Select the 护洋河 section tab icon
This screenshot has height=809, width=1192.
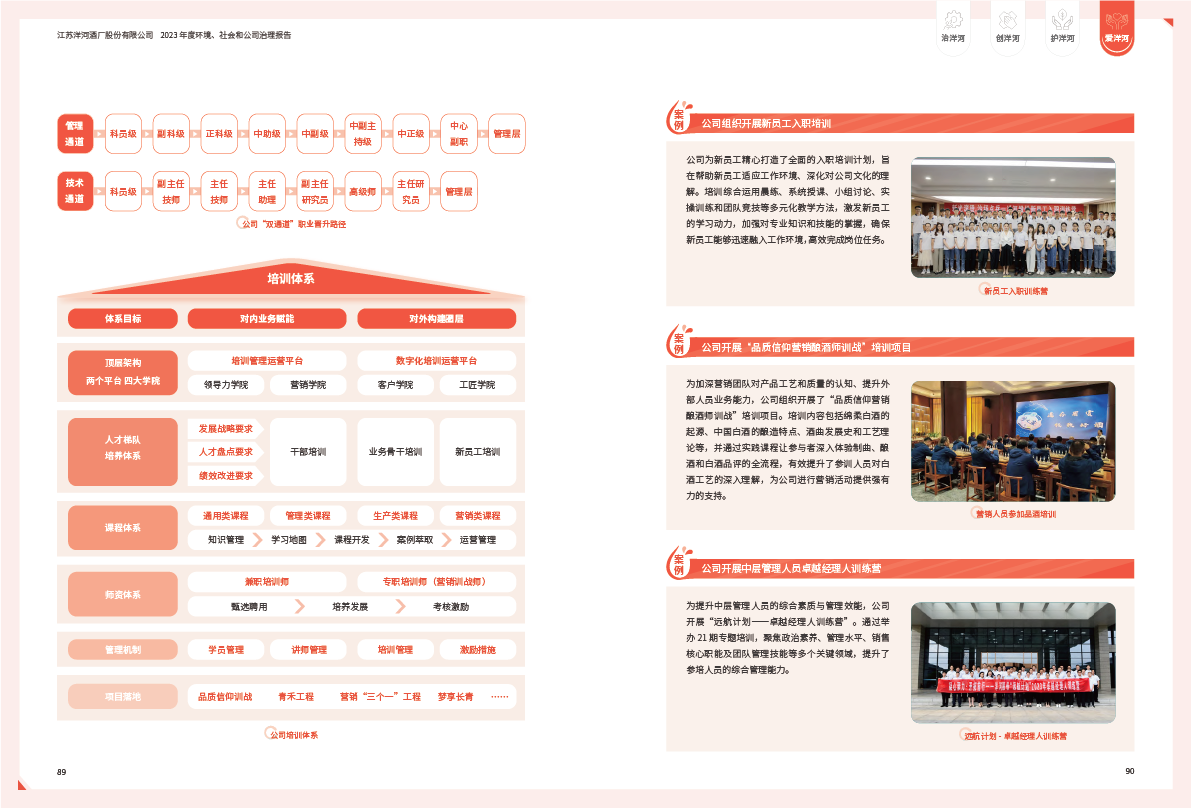(x=1062, y=27)
